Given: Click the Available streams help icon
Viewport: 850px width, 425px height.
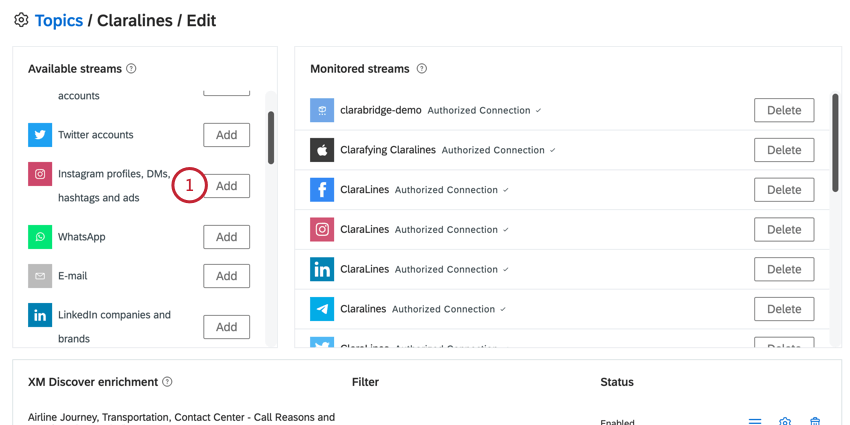Looking at the screenshot, I should (131, 69).
